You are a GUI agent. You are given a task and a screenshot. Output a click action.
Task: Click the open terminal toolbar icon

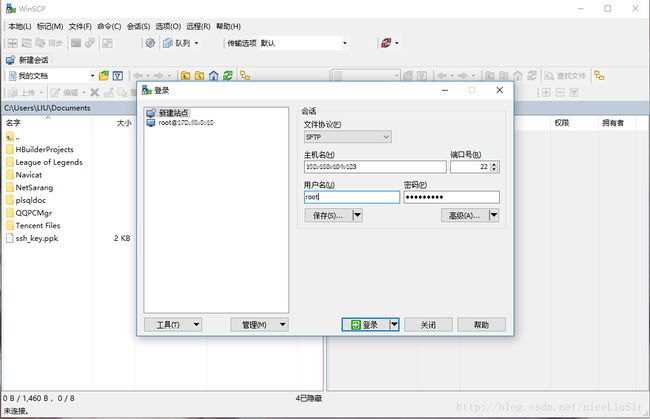(76, 43)
